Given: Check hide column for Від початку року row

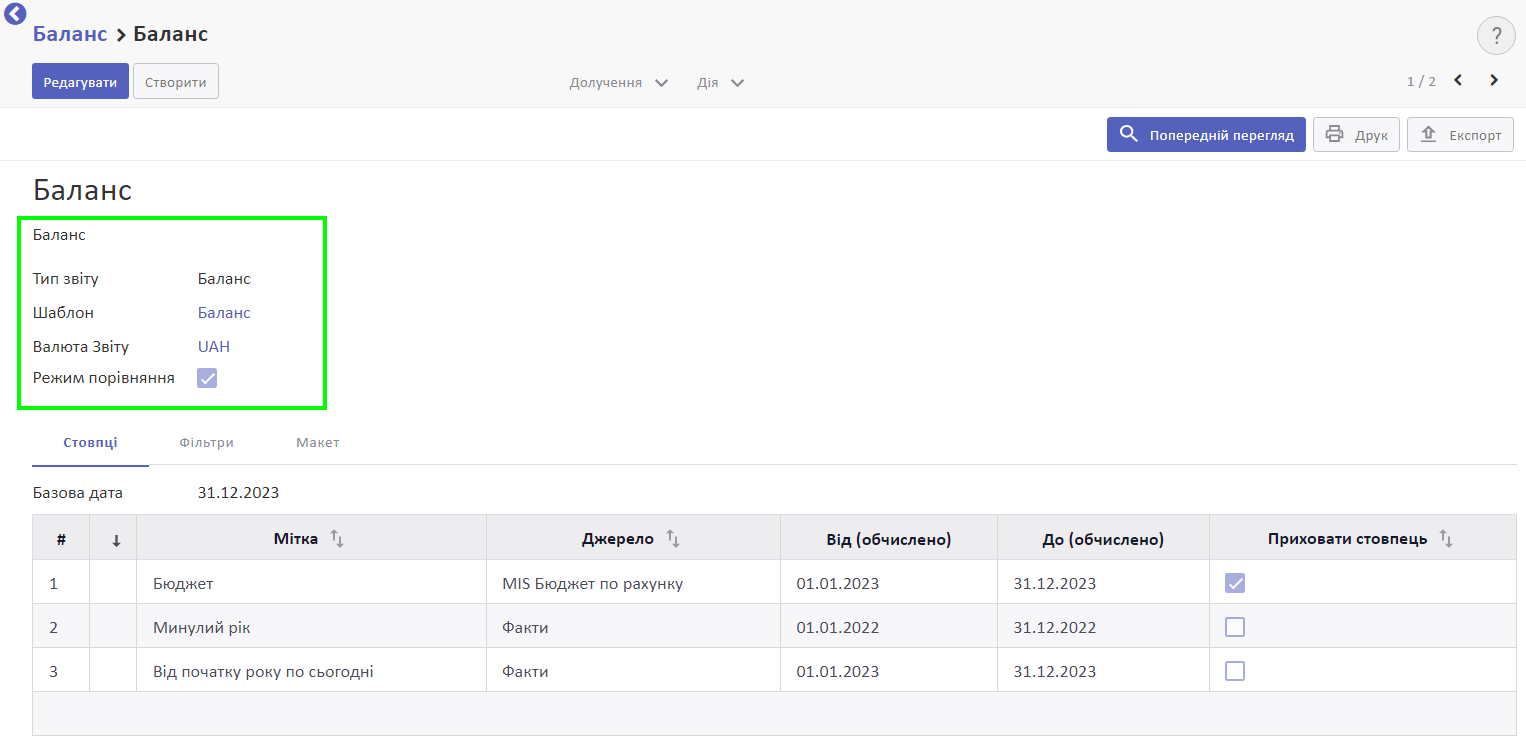Looking at the screenshot, I should (1235, 671).
